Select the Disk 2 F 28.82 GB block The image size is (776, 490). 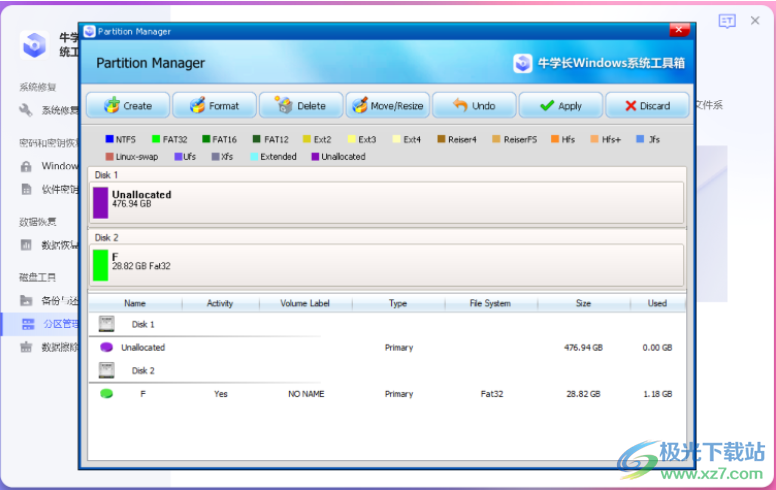(x=387, y=265)
